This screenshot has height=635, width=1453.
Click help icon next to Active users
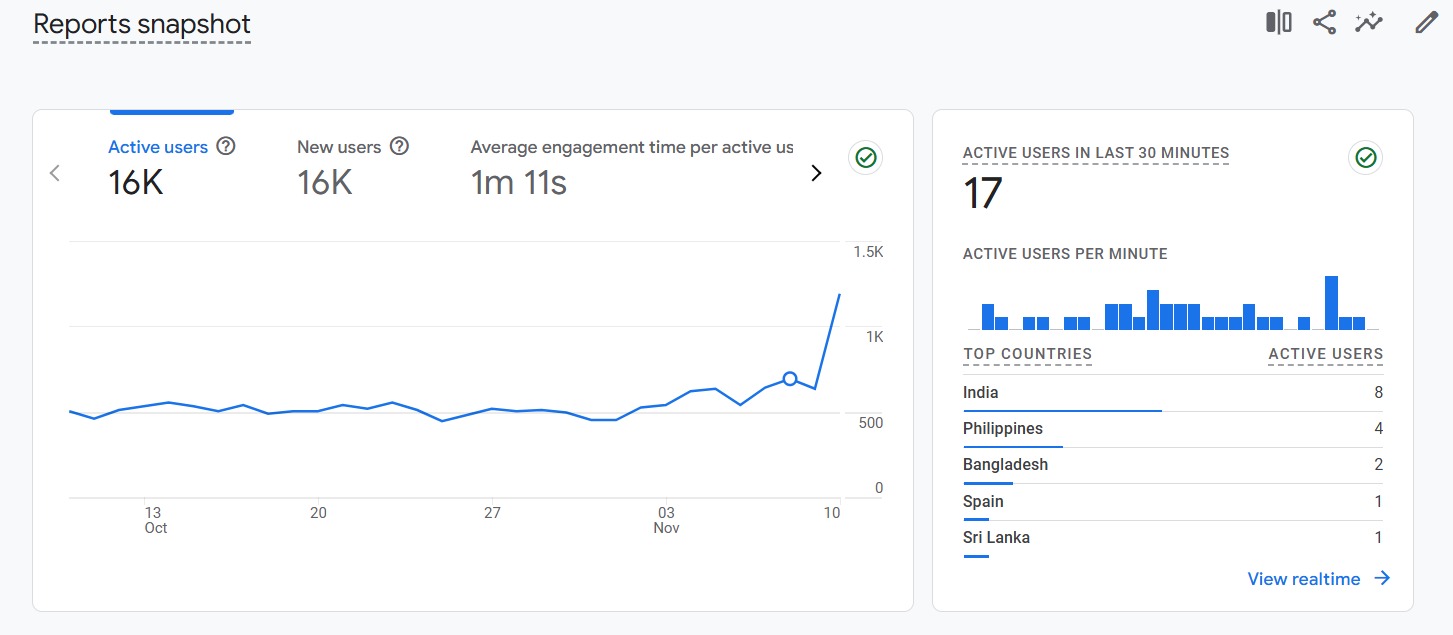pos(226,147)
